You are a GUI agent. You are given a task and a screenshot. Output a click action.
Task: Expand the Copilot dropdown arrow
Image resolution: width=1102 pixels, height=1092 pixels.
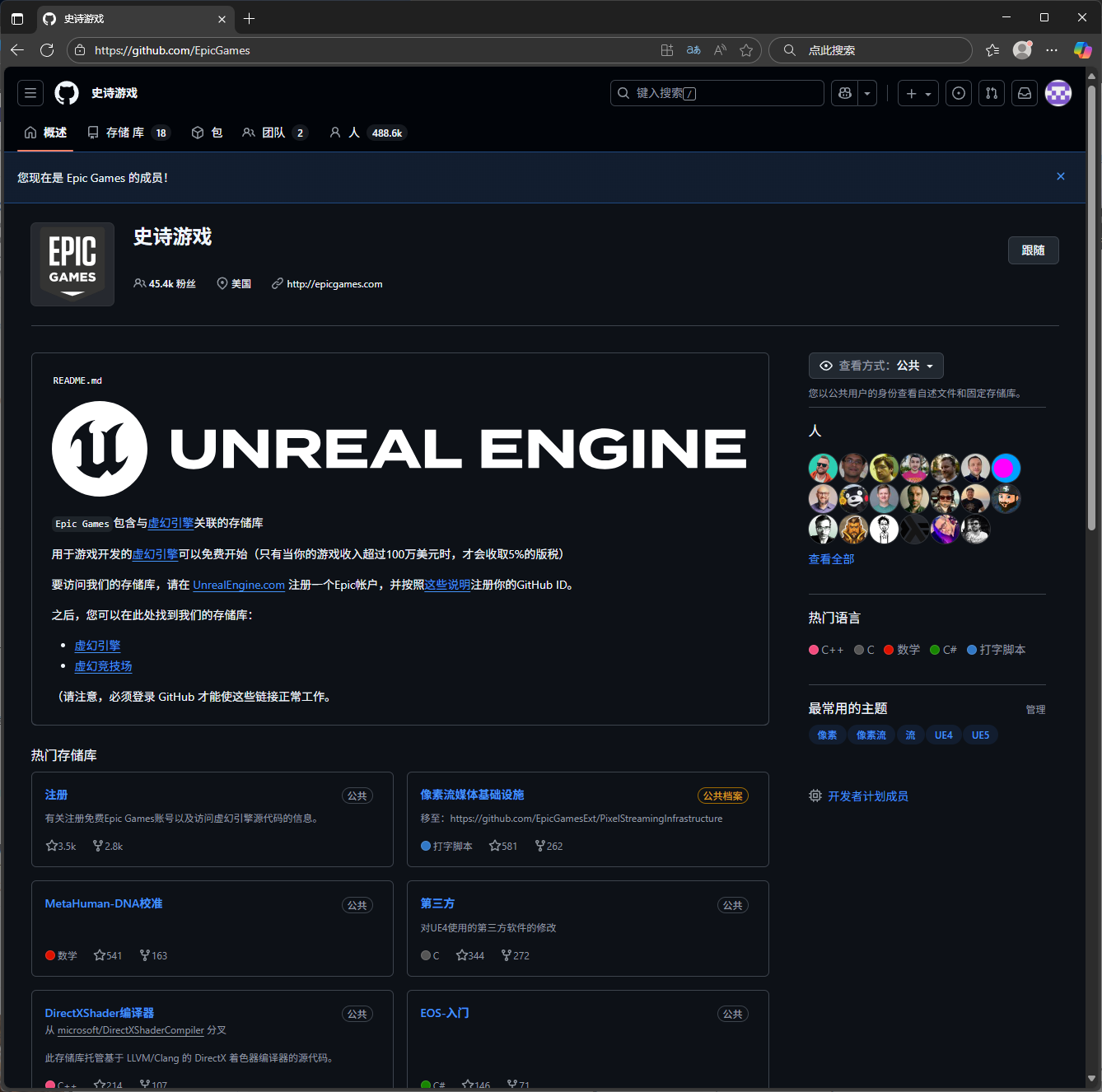867,93
